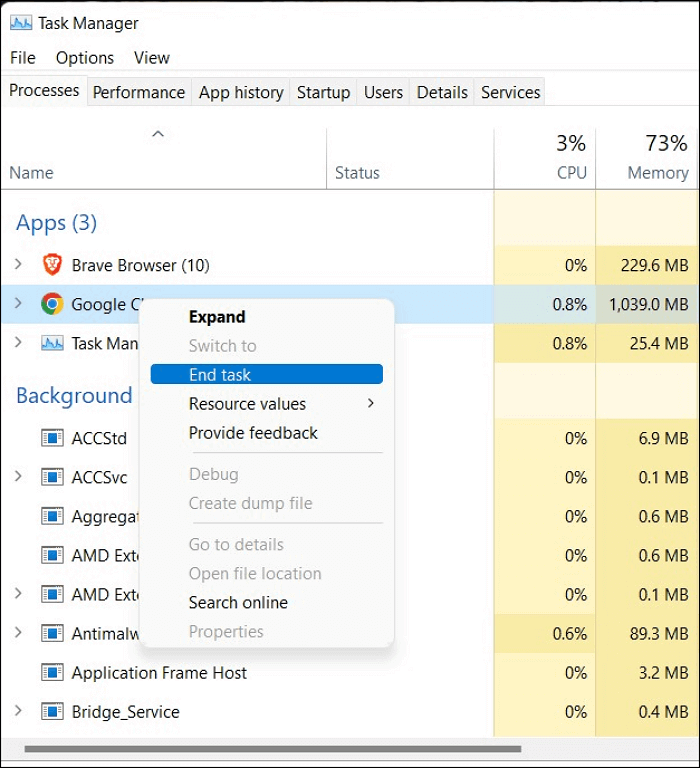700x768 pixels.
Task: Expand the Antimalware process row
Action: pyautogui.click(x=19, y=633)
